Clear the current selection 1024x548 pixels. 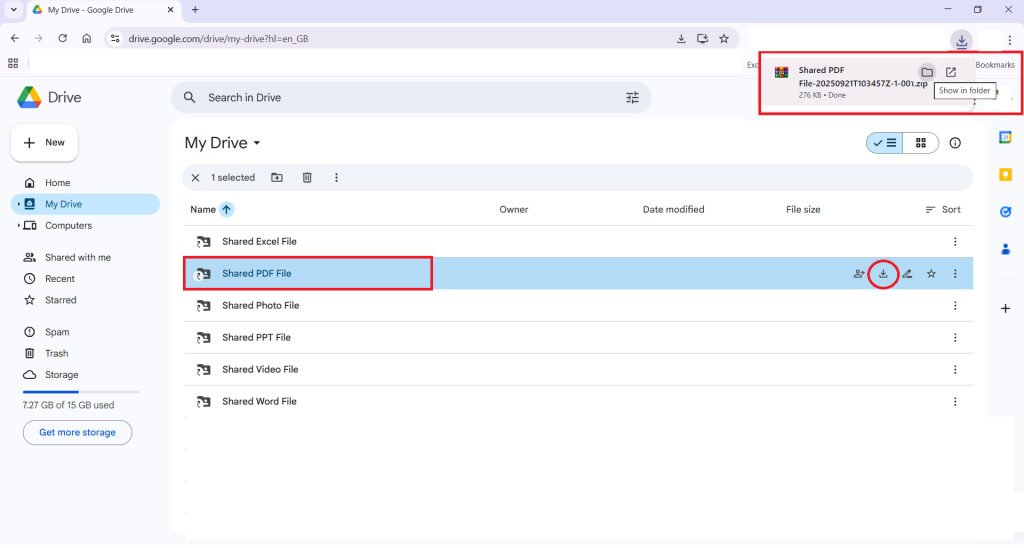point(195,178)
